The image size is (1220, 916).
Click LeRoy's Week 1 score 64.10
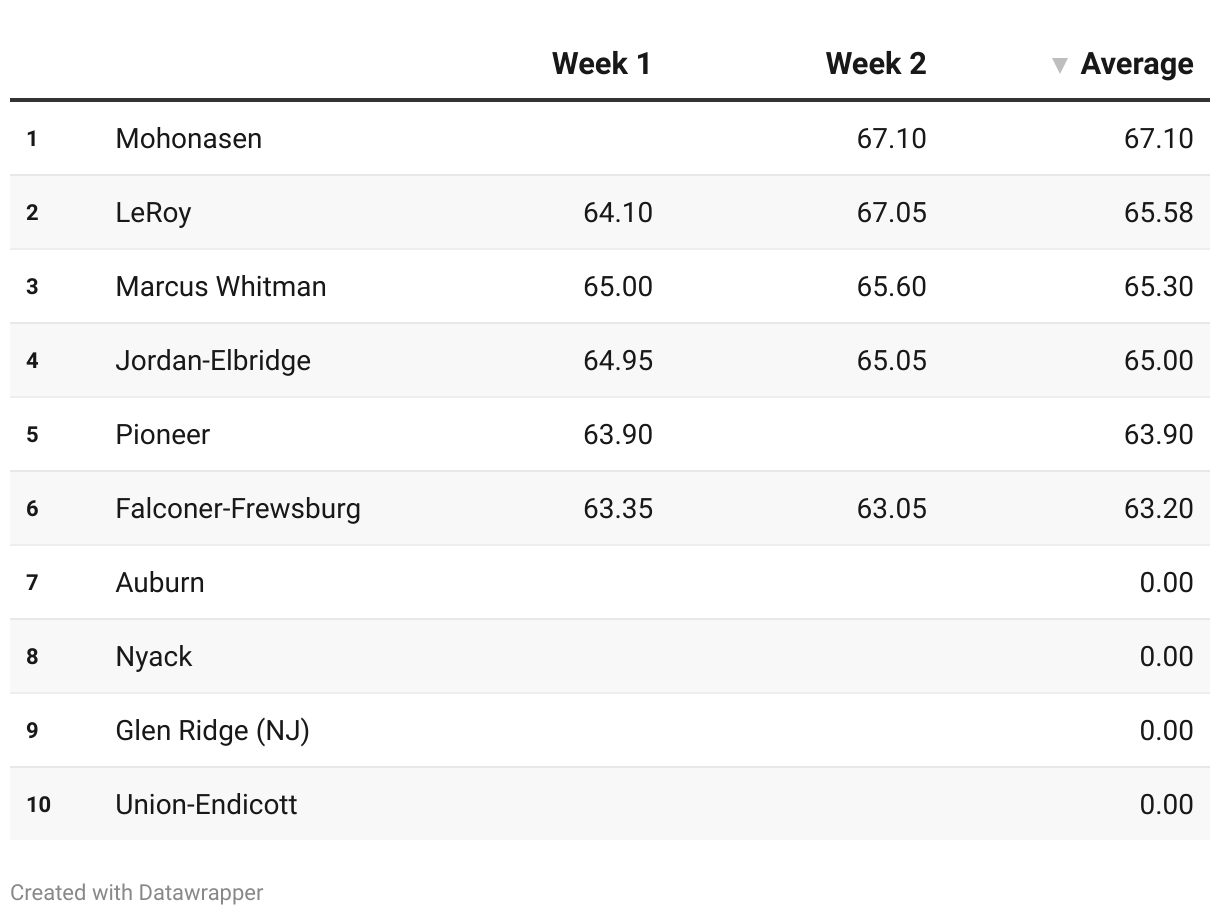[x=618, y=212]
